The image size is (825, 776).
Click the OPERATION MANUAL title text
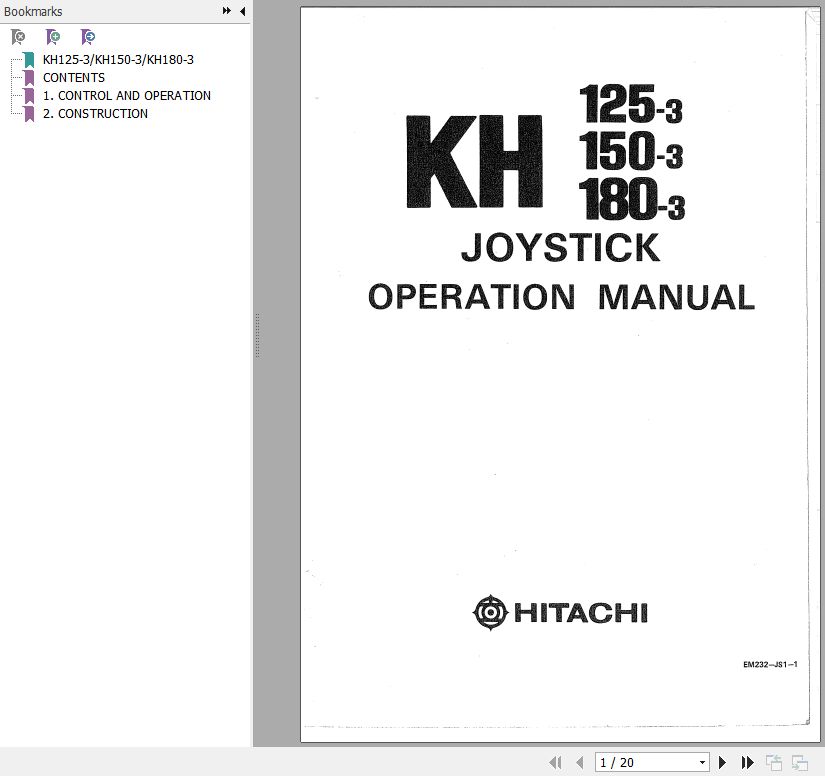(x=561, y=297)
